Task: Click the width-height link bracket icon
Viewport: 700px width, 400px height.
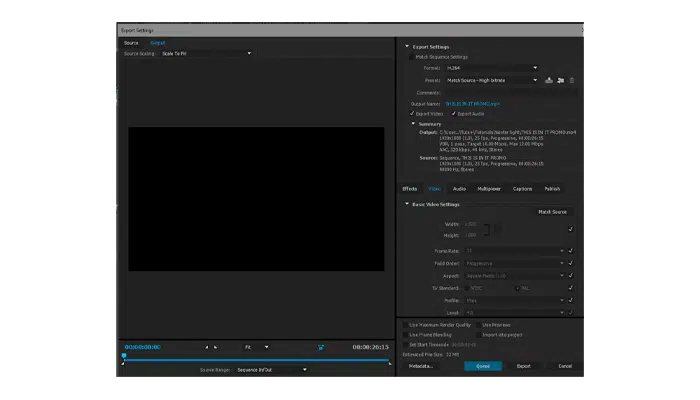Action: (487, 229)
